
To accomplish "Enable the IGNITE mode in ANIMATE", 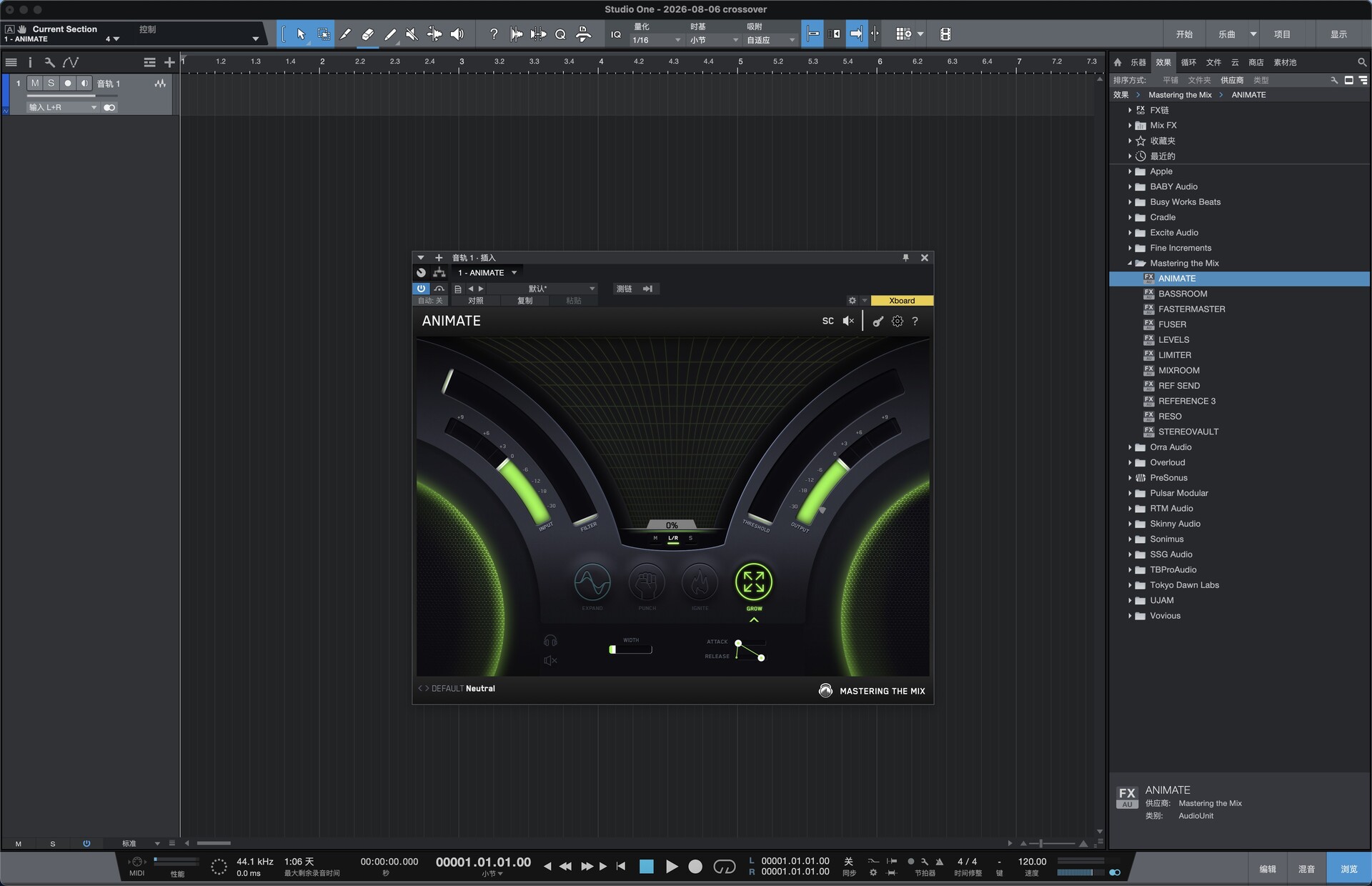I will pyautogui.click(x=700, y=582).
